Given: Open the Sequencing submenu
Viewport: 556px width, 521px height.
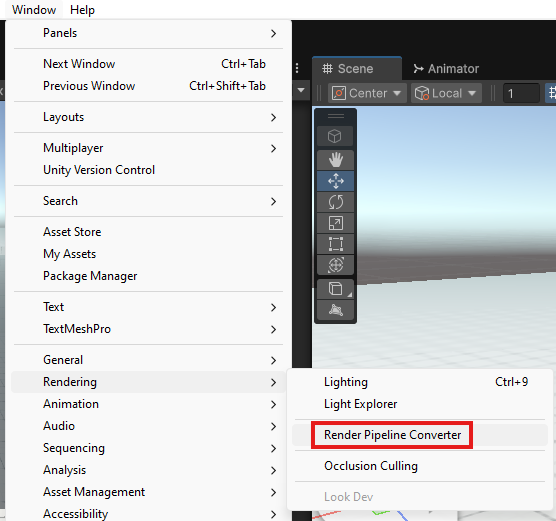Looking at the screenshot, I should (148, 448).
